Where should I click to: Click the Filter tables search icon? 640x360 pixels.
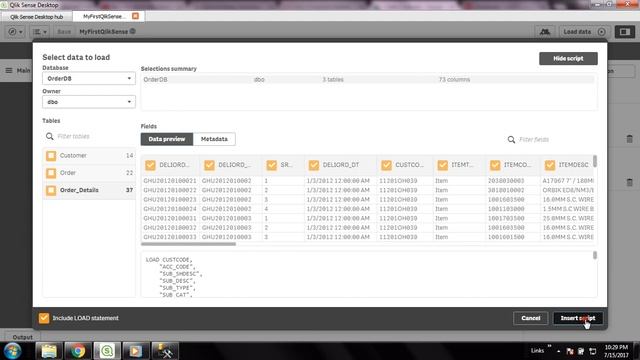(49, 136)
